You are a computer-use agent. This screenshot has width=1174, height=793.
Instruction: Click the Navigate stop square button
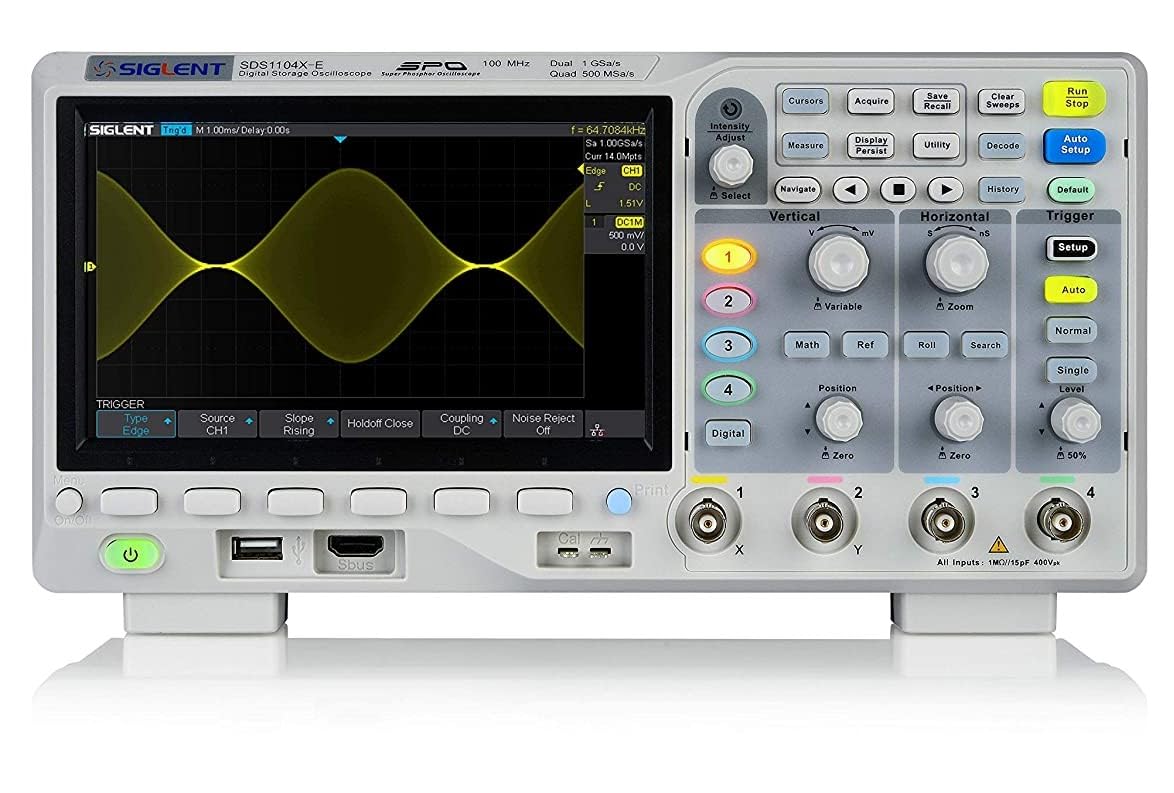[898, 189]
